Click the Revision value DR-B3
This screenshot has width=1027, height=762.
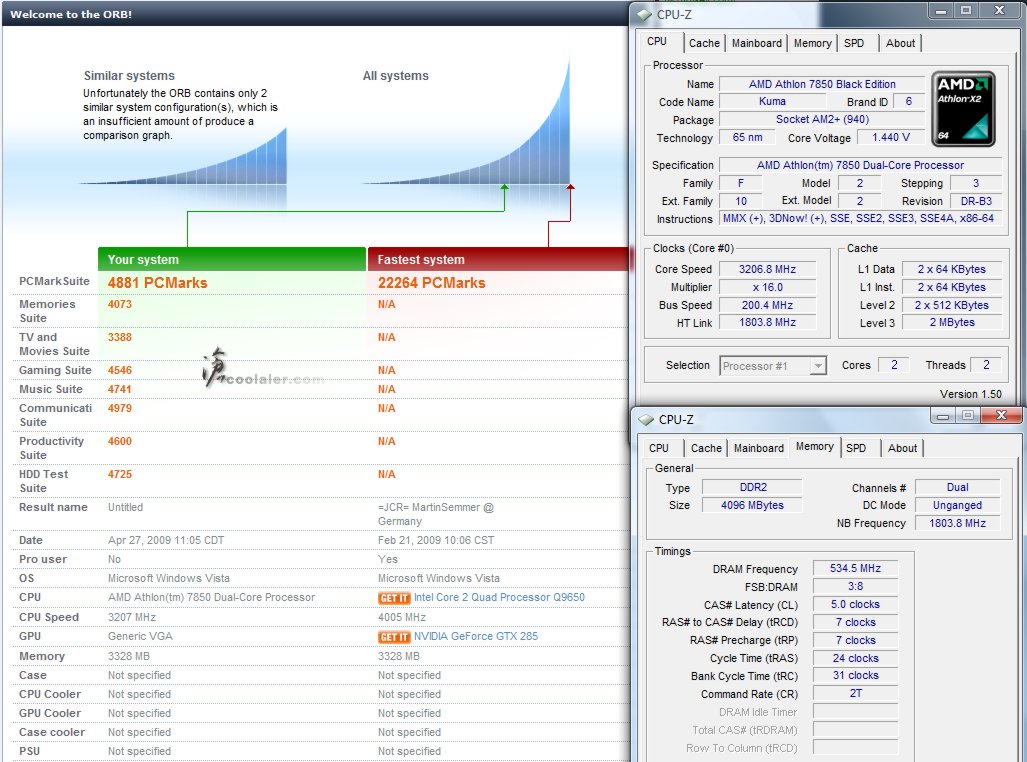976,201
